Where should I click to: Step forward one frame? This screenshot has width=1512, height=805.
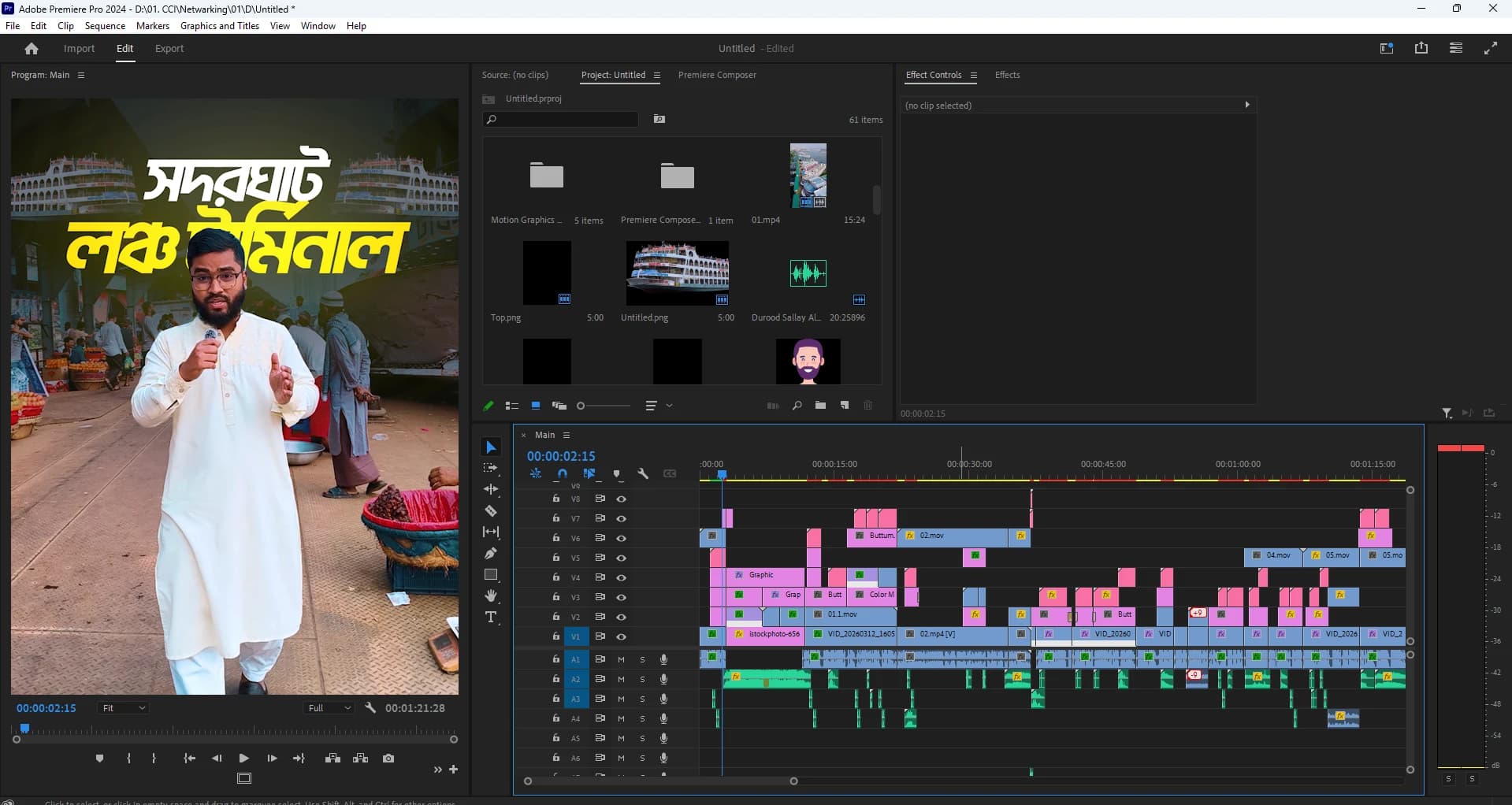tap(272, 759)
